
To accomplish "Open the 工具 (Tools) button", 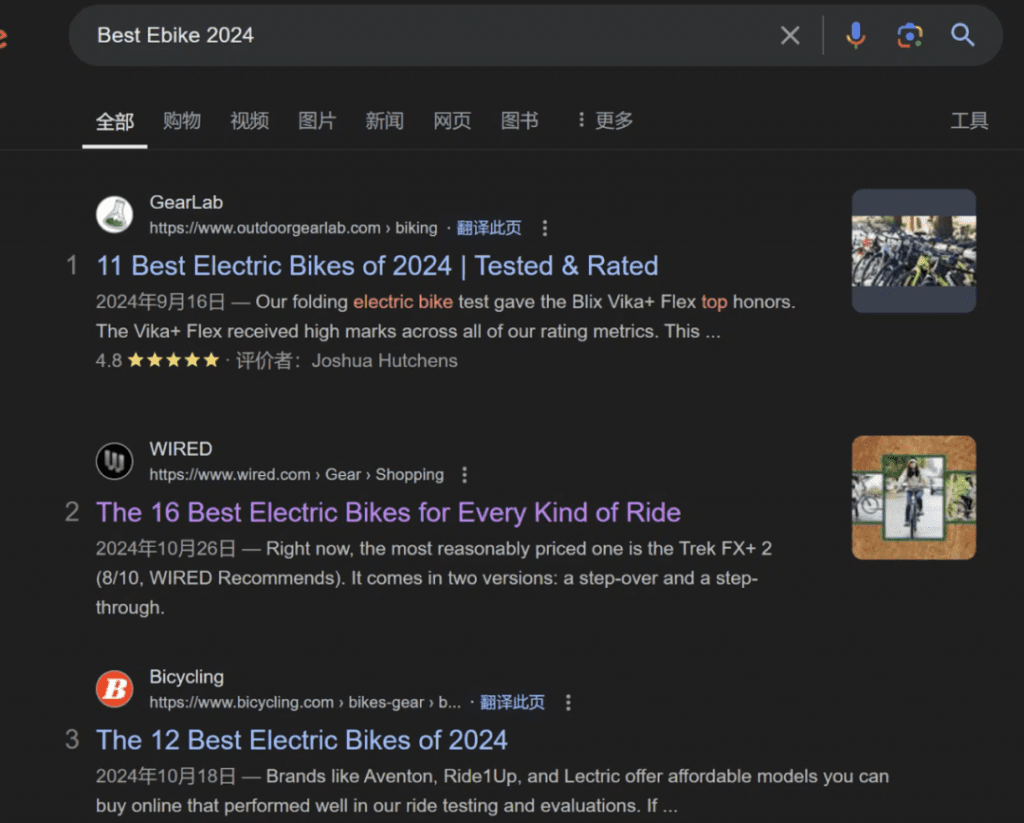I will point(969,121).
